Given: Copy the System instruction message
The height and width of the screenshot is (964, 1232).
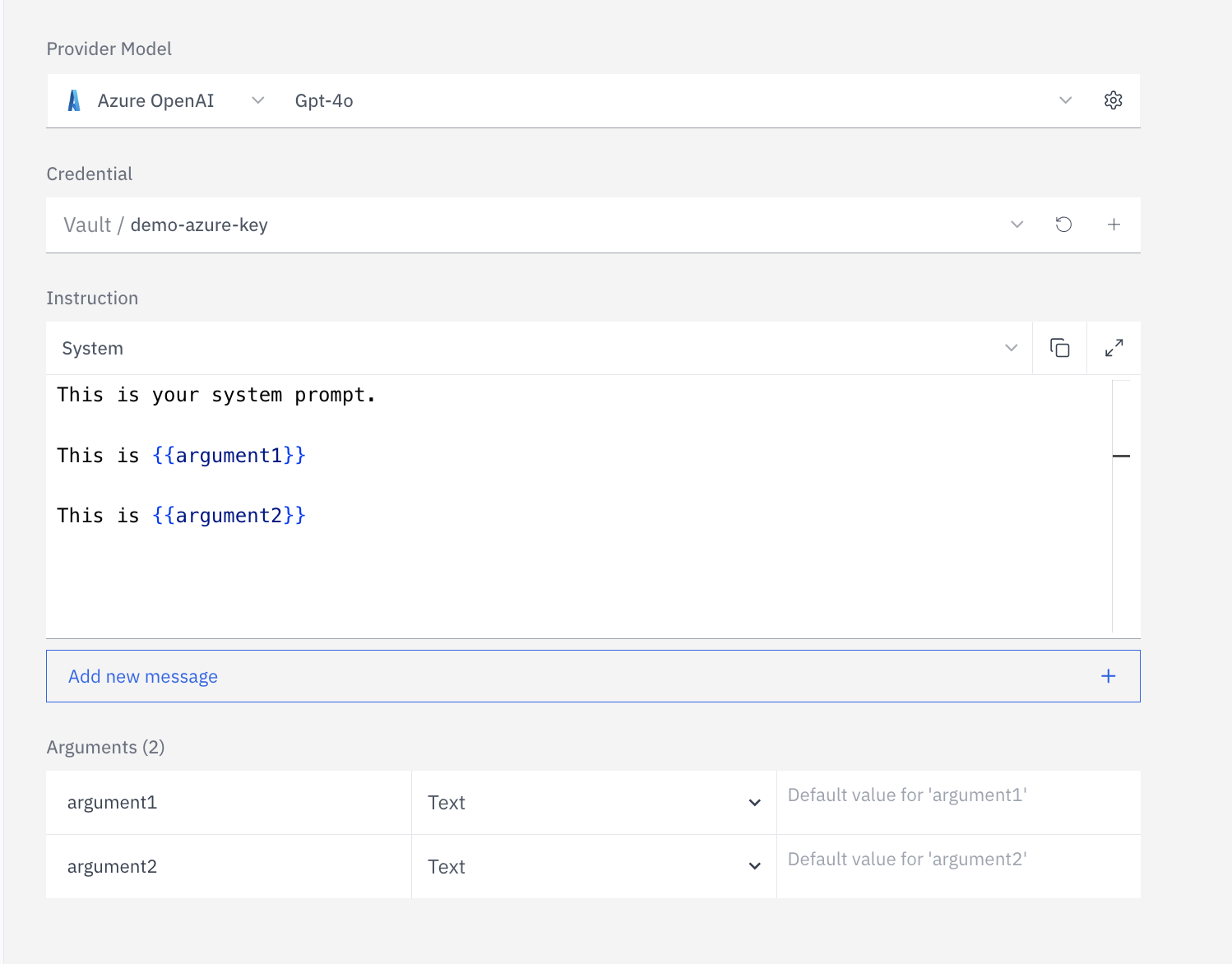Looking at the screenshot, I should point(1059,348).
